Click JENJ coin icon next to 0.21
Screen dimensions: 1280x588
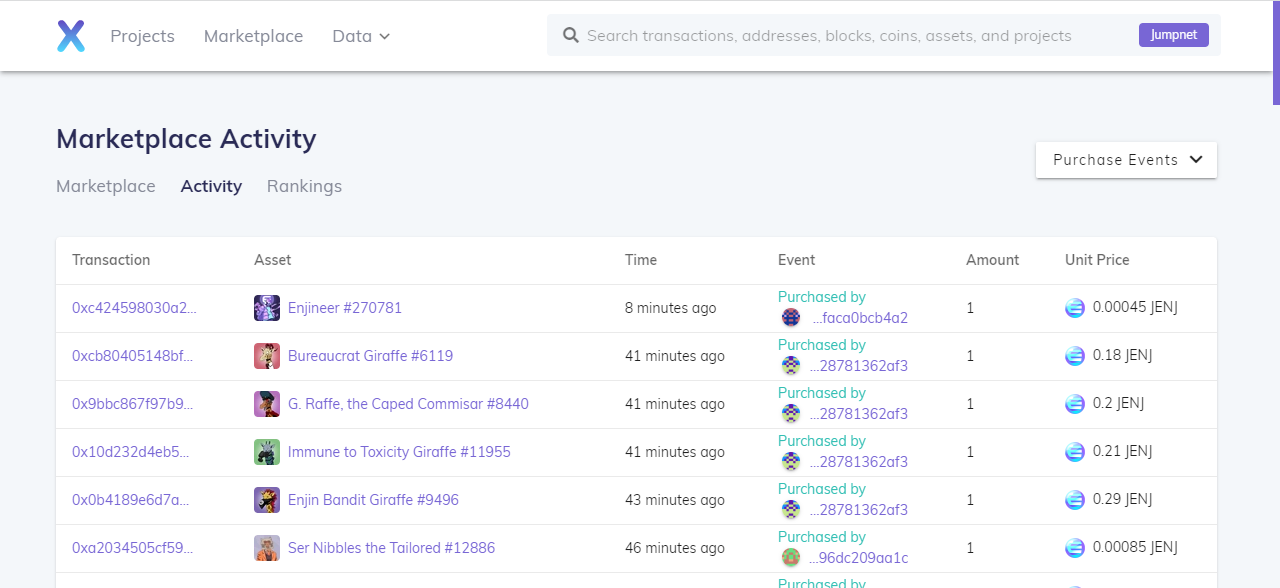point(1075,452)
